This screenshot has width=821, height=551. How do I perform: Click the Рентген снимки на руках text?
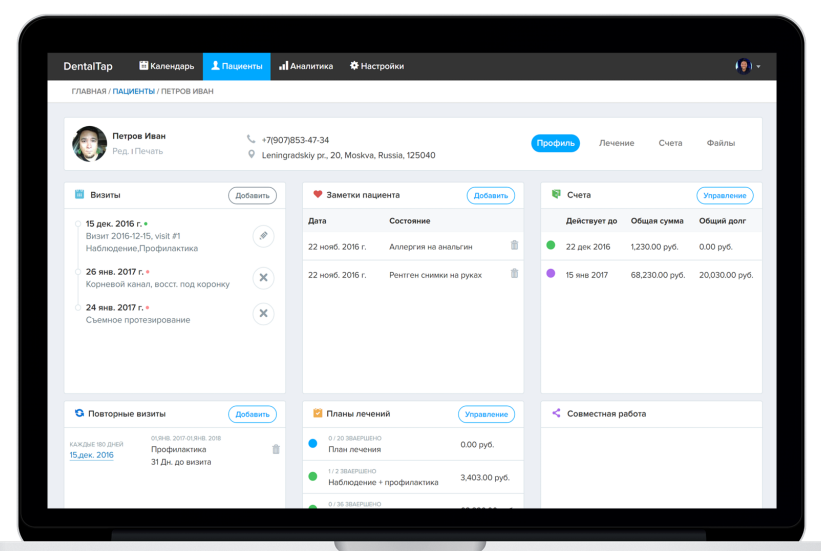click(x=436, y=275)
